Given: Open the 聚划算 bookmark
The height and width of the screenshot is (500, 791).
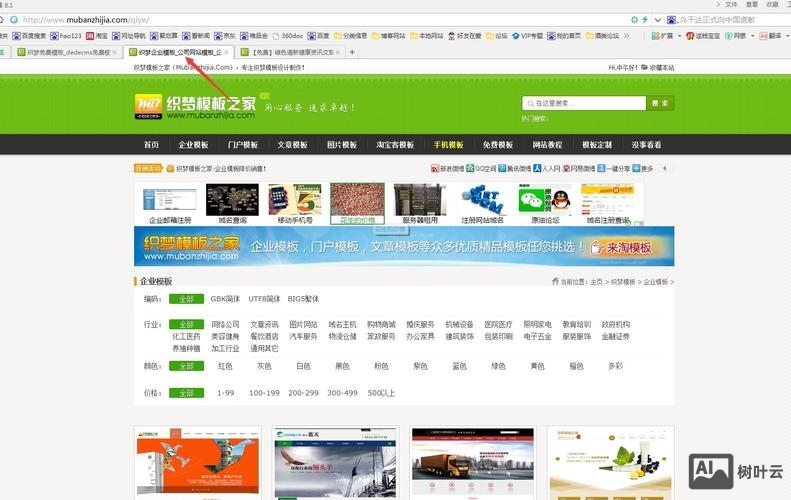Looking at the screenshot, I should coord(163,36).
